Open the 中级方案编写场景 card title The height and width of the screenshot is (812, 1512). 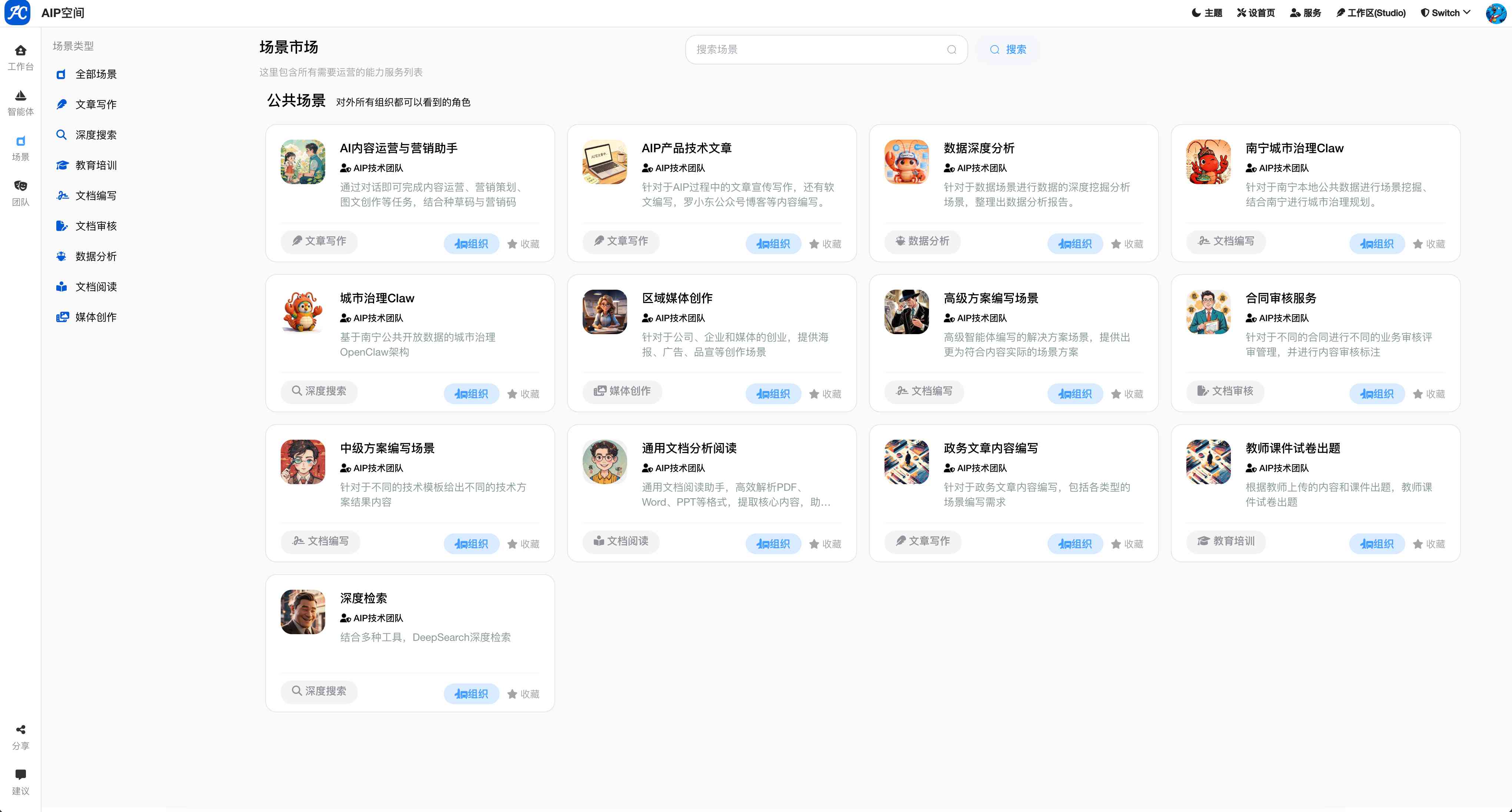click(x=387, y=449)
